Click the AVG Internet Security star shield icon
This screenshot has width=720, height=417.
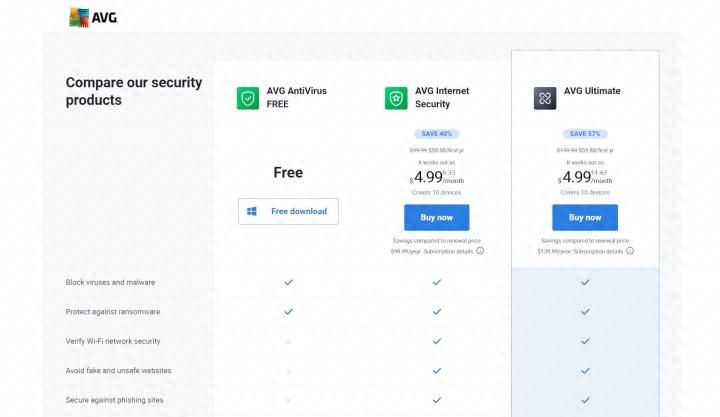pyautogui.click(x=396, y=98)
